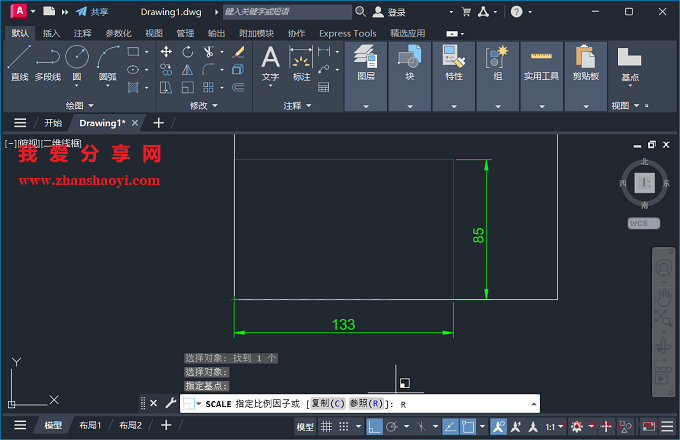Open the Utilities (实用工具) panel
Screen dimensions: 680x440
pos(541,76)
